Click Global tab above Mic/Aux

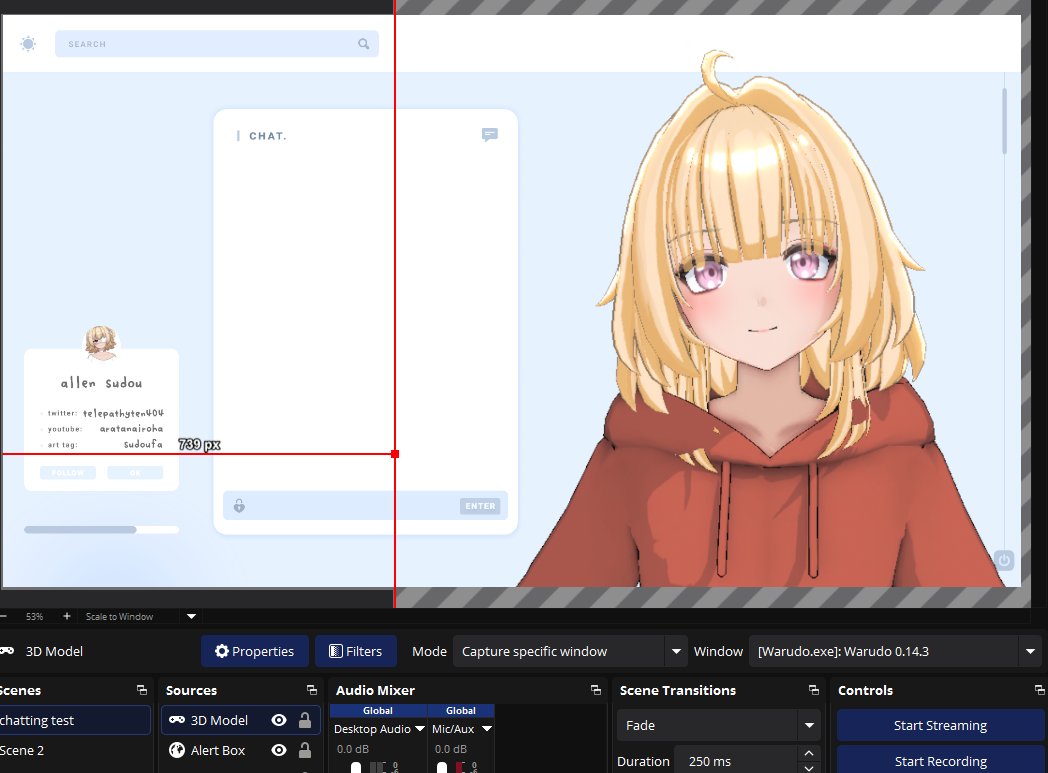[x=461, y=711]
